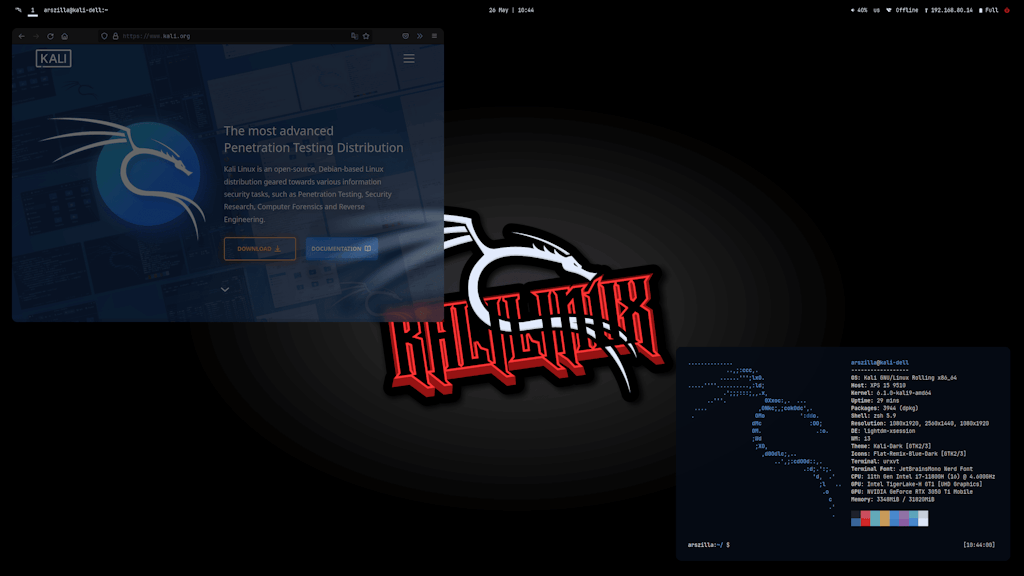
Task: Switch to workspace 1 in the top bar
Action: pyautogui.click(x=33, y=10)
